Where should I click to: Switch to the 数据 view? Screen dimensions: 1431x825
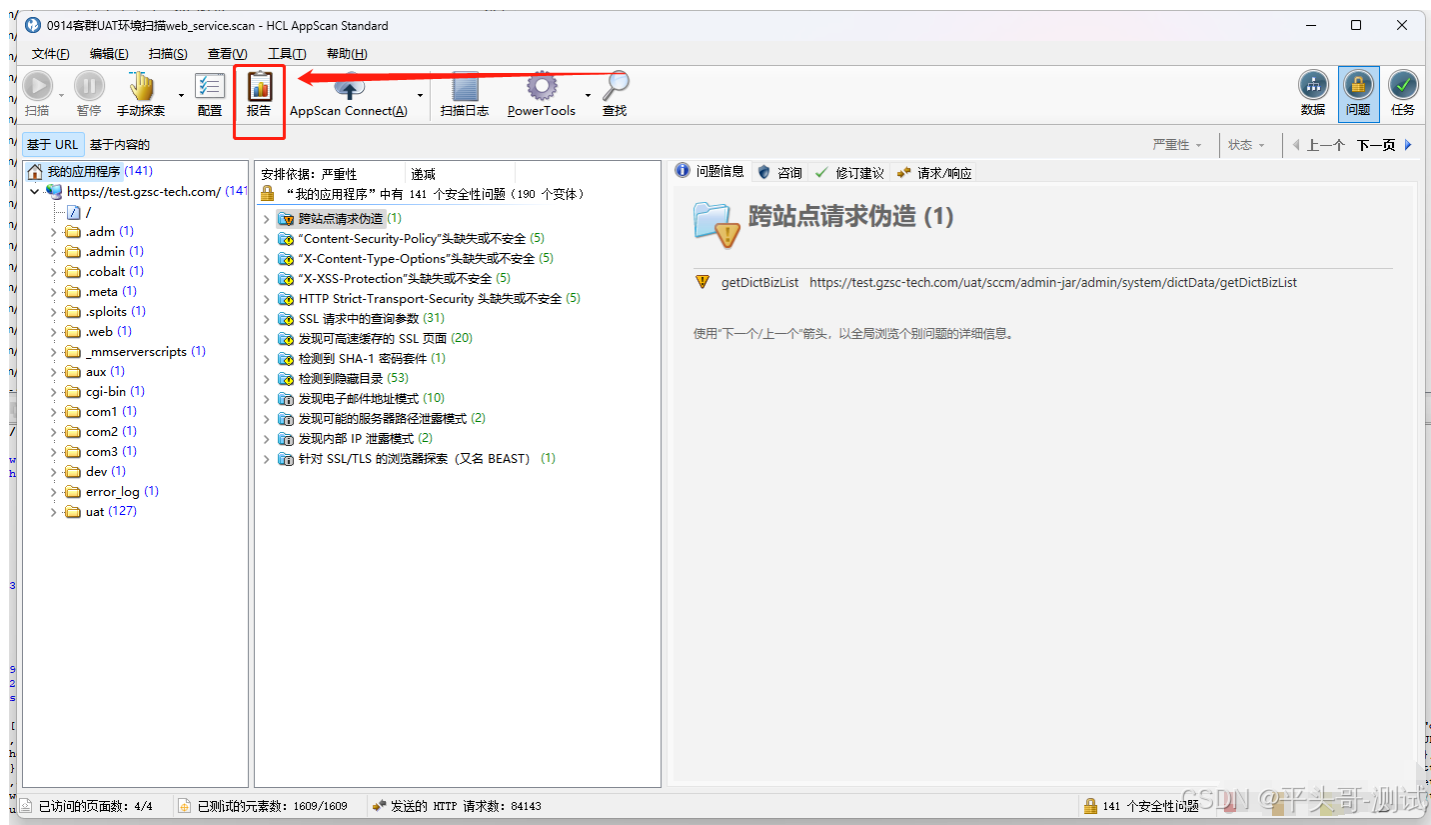pos(1313,94)
